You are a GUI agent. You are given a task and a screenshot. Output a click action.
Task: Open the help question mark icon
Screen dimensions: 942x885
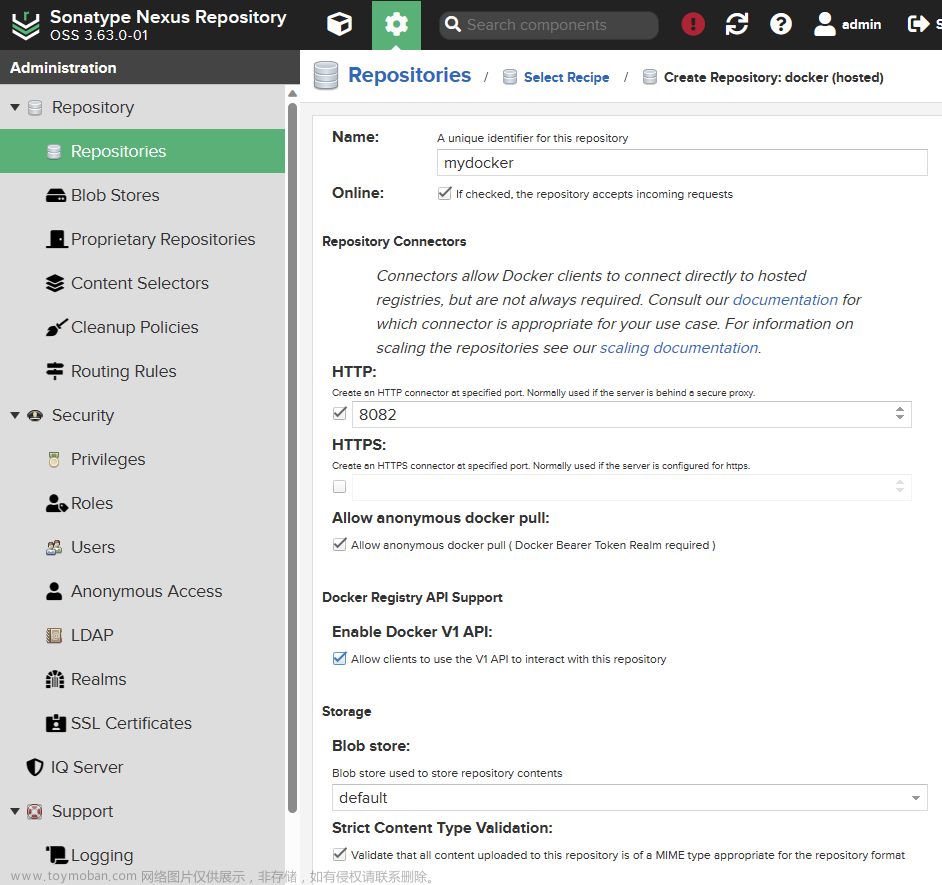point(780,25)
